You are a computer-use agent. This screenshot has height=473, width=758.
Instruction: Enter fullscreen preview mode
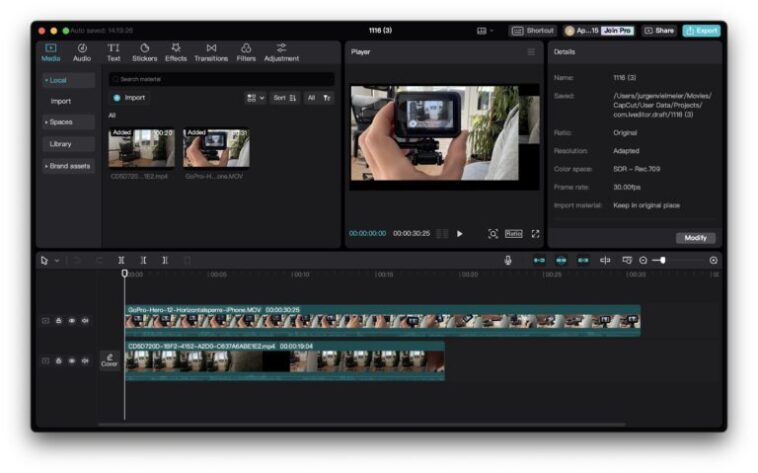(536, 234)
